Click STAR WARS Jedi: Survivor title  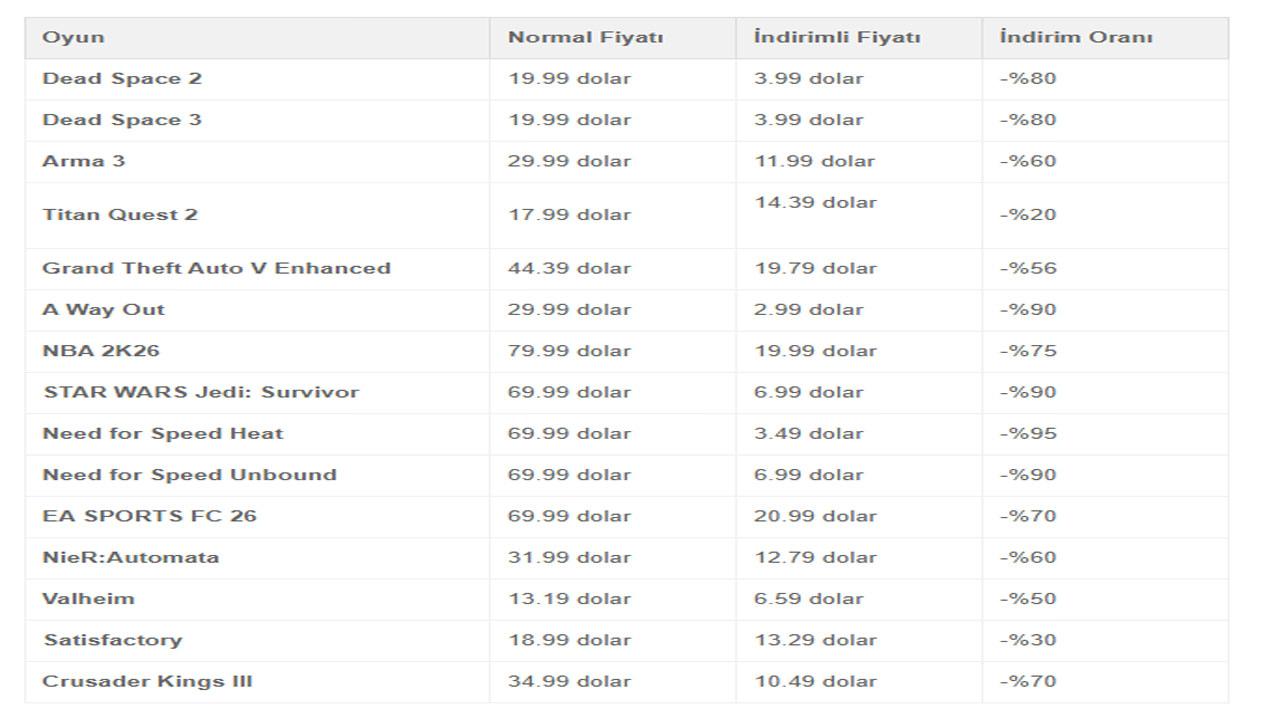point(200,393)
